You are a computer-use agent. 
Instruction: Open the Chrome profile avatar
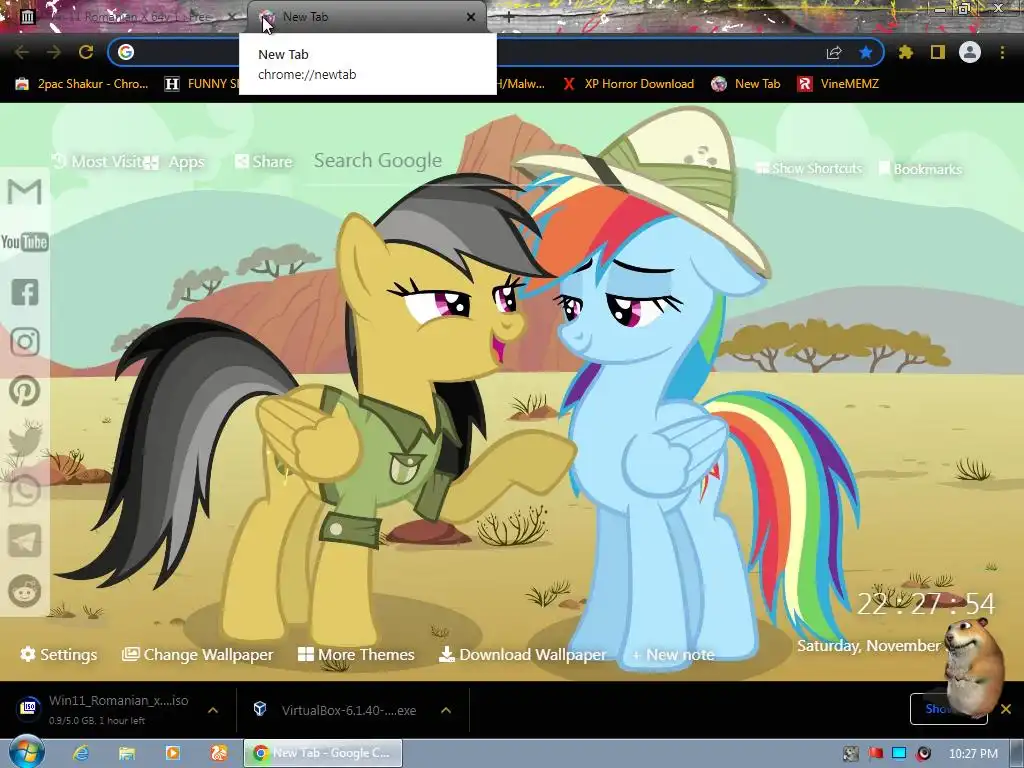pos(970,52)
